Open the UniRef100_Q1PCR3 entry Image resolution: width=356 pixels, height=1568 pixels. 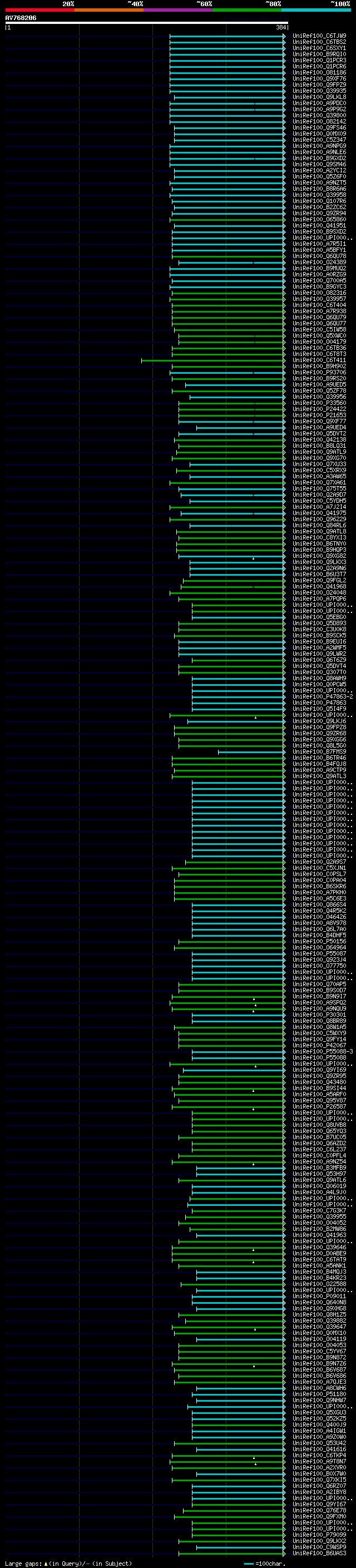point(319,60)
